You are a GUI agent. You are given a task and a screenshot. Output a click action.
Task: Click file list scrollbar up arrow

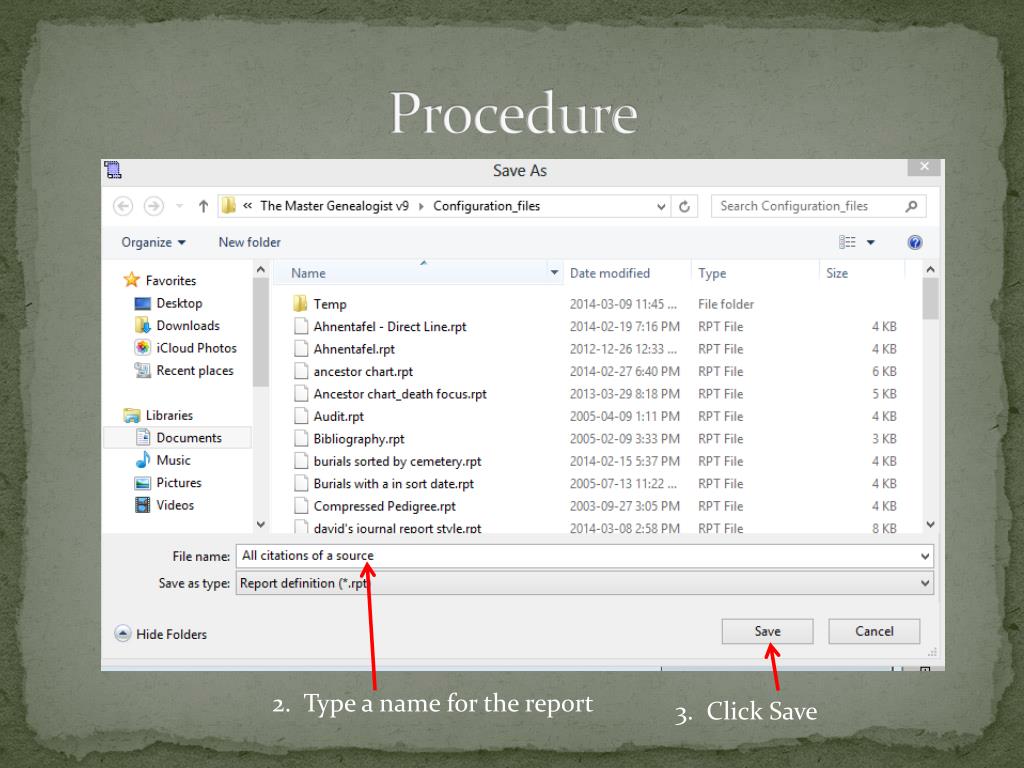pos(931,269)
